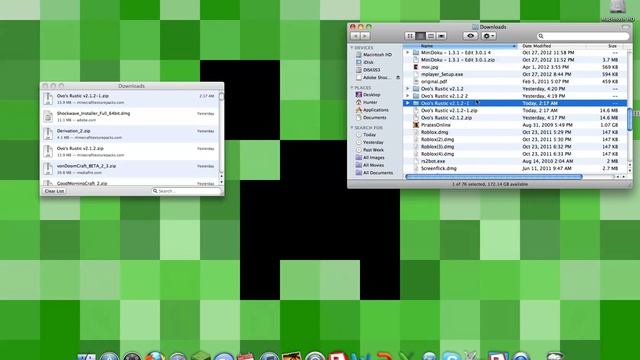The width and height of the screenshot is (640, 360).
Task: Switch Finder to column view
Action: point(431,36)
